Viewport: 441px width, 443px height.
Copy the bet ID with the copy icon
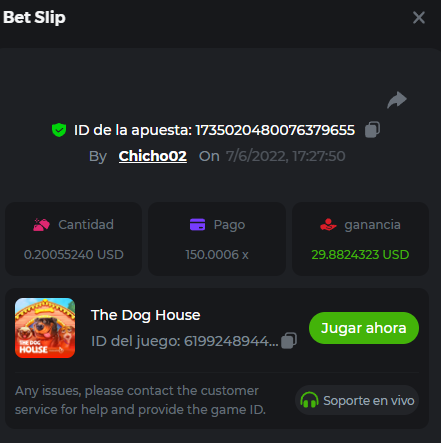coord(372,130)
